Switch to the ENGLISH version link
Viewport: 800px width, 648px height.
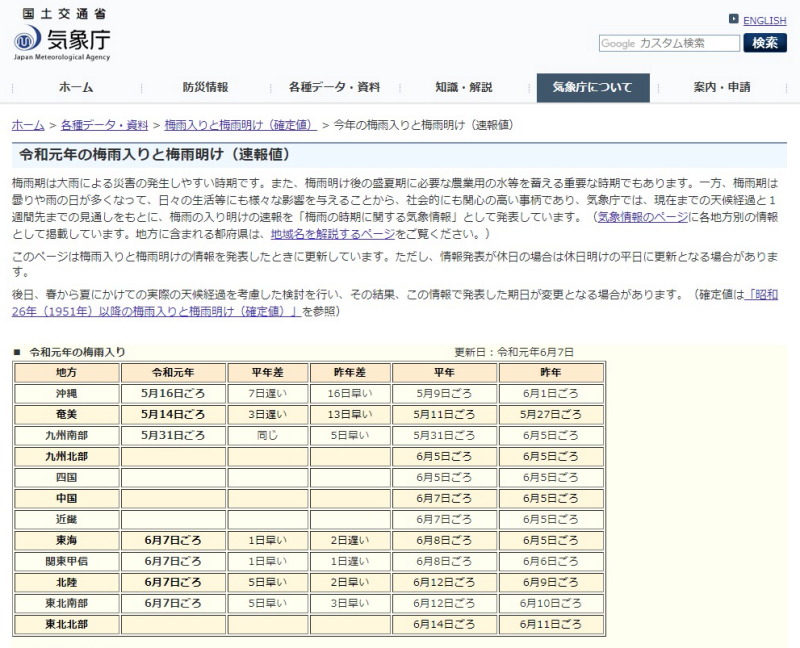tap(764, 20)
